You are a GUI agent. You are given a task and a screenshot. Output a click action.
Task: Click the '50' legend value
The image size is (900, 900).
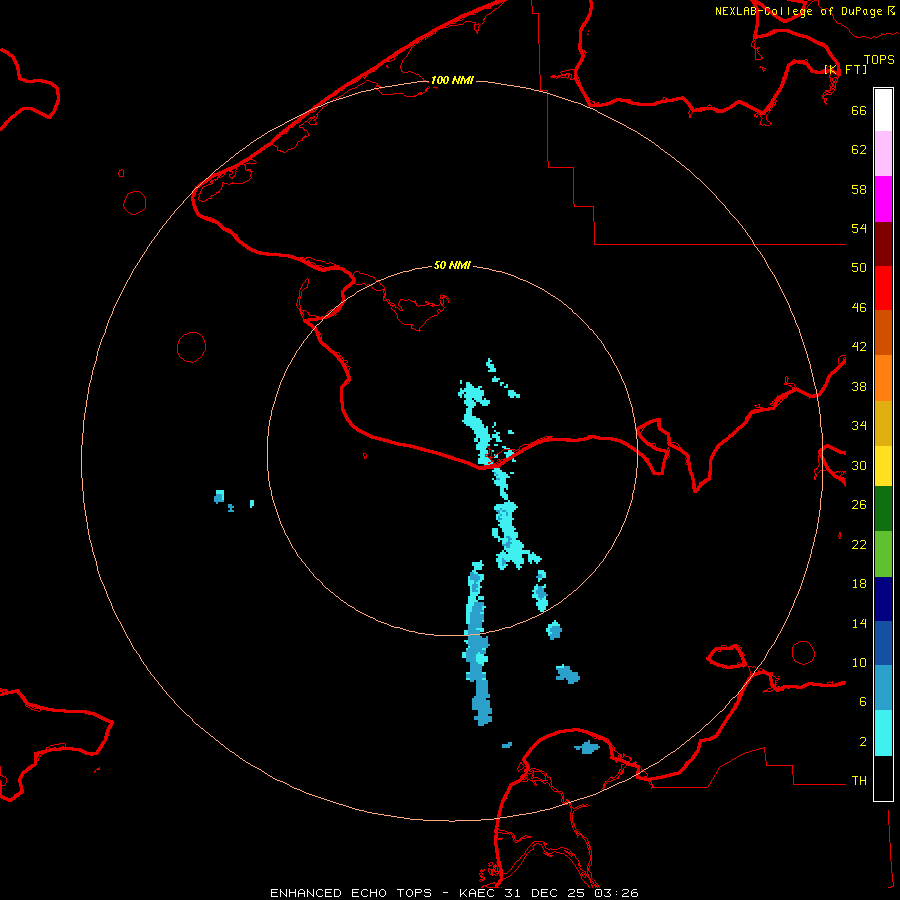(x=859, y=267)
